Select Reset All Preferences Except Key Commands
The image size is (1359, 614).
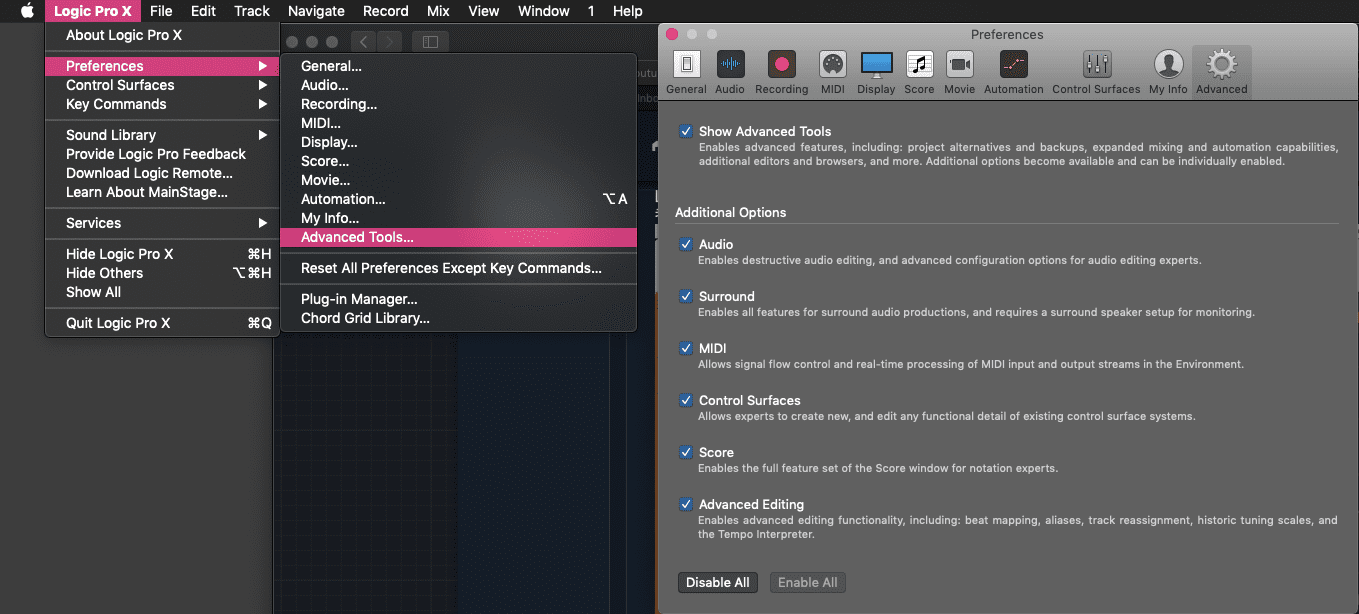[x=458, y=268]
